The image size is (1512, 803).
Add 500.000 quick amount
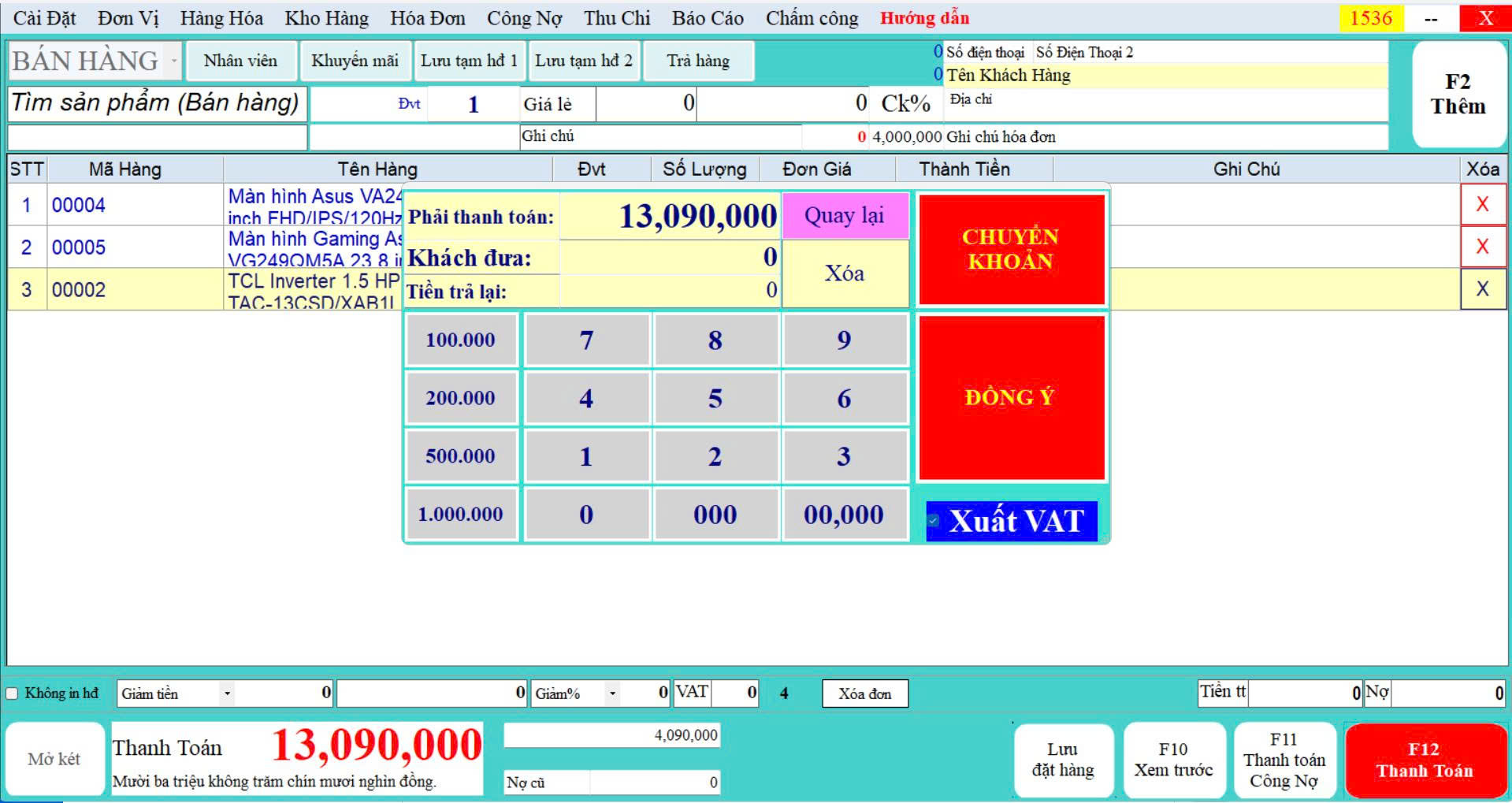(461, 456)
